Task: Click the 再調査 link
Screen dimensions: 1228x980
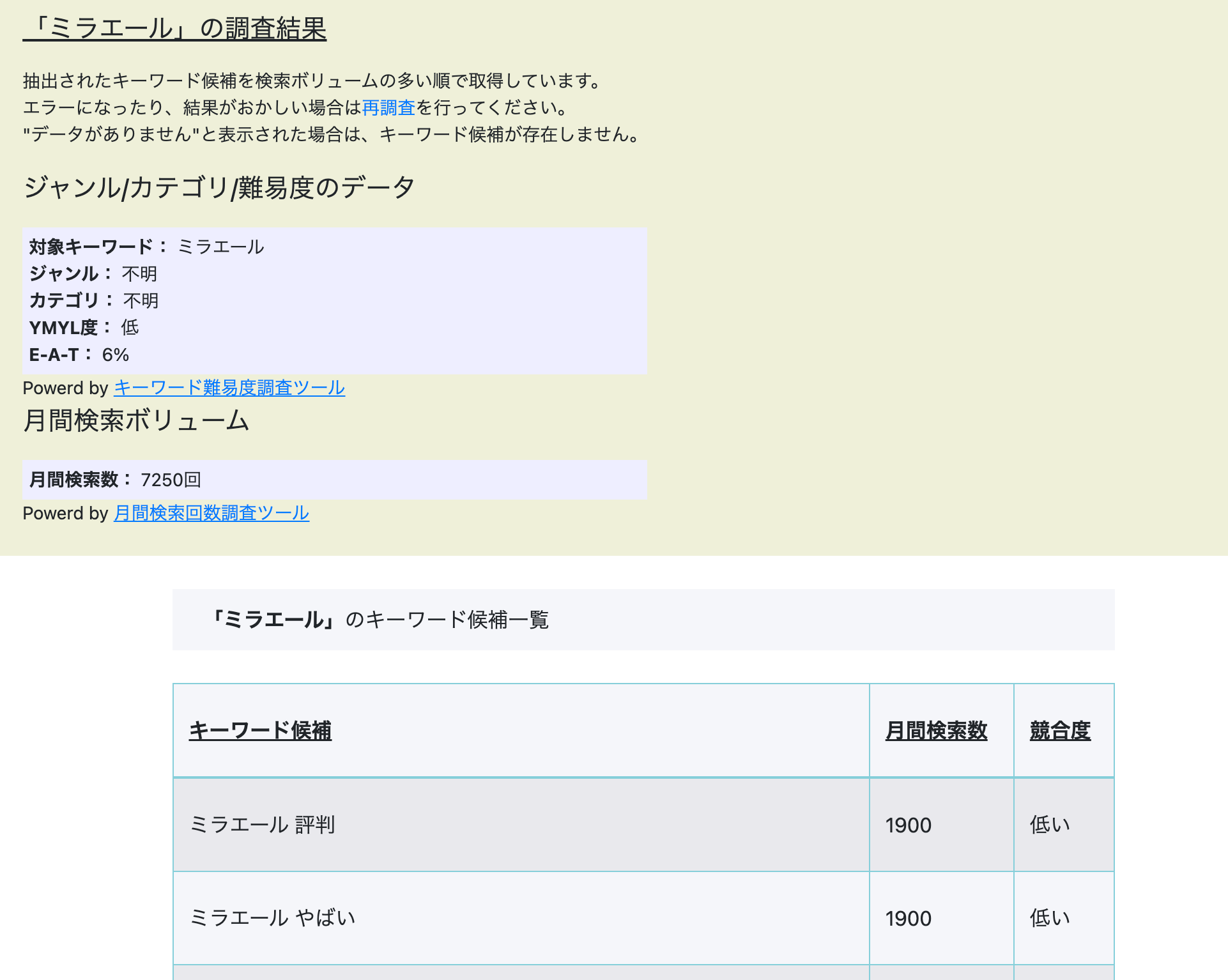Action: (388, 107)
